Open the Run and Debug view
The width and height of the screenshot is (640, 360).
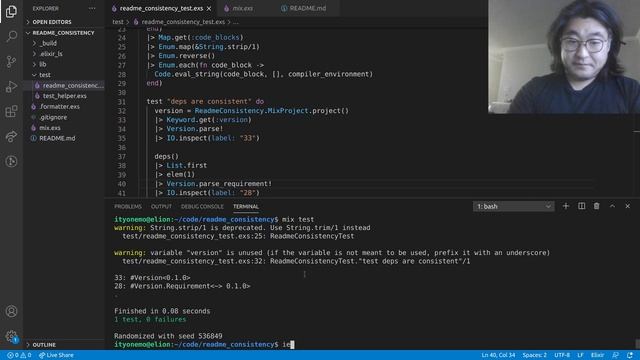[x=11, y=86]
